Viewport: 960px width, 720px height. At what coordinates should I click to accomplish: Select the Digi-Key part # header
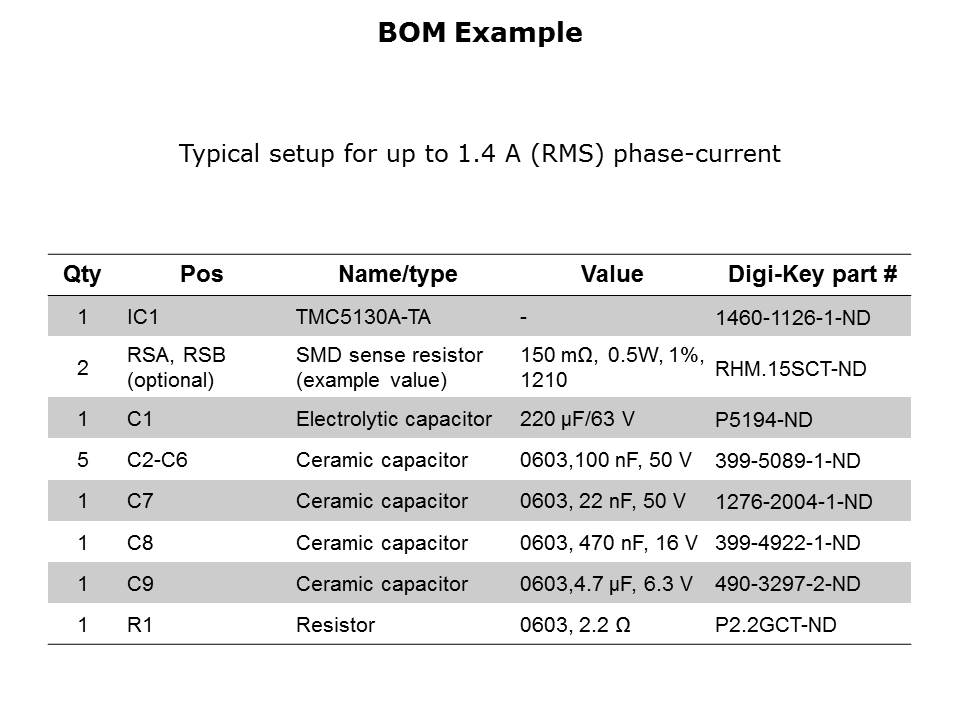click(x=812, y=274)
